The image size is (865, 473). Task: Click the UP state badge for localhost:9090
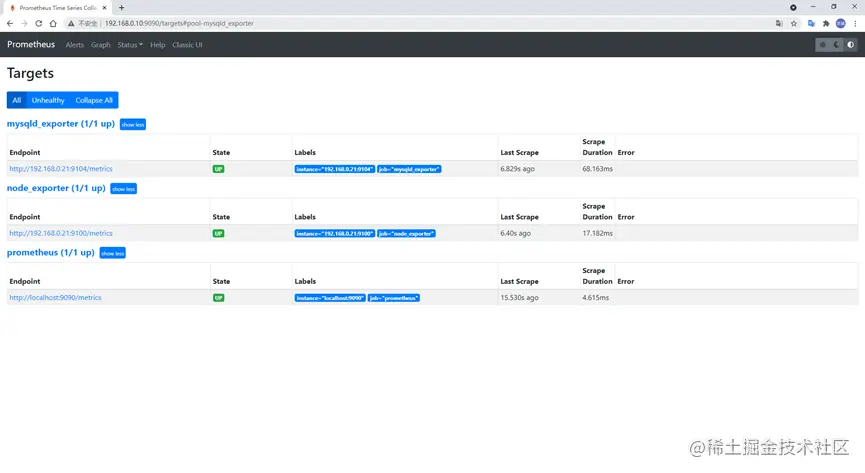[218, 298]
